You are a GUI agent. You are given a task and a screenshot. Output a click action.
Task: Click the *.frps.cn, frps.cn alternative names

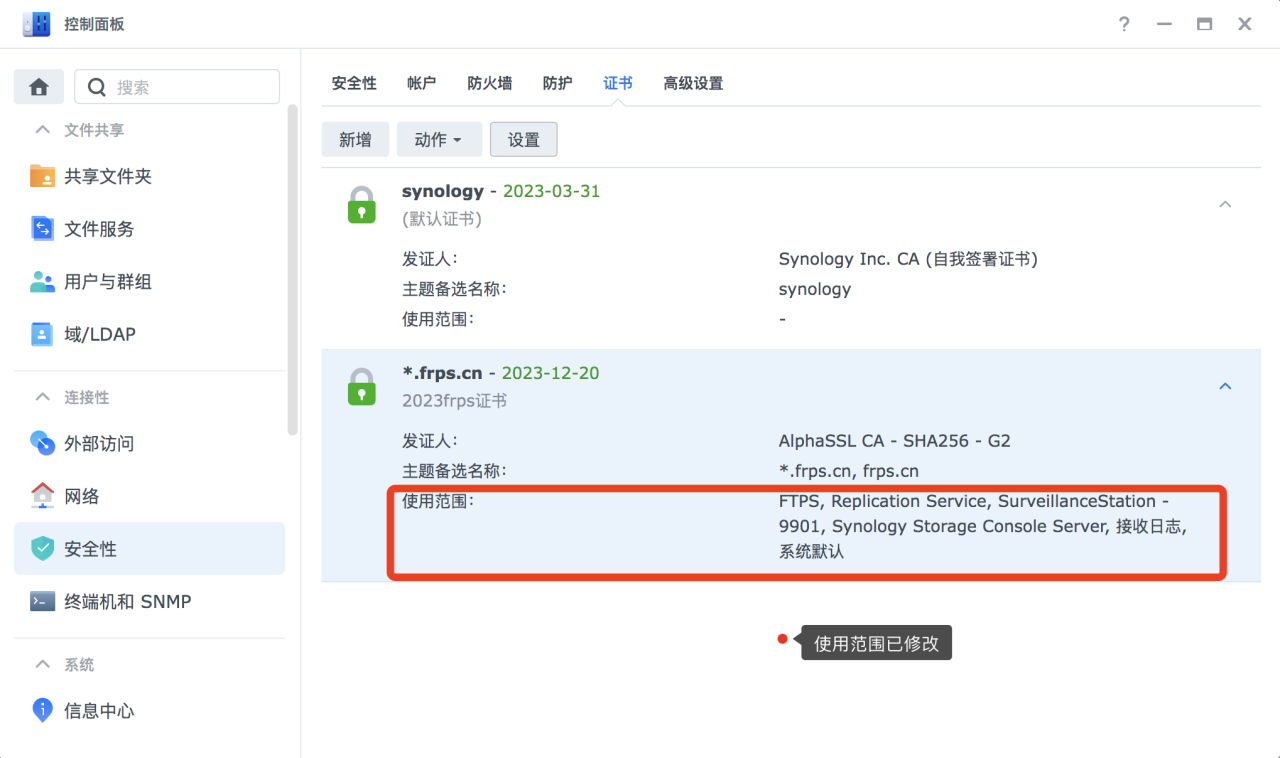pyautogui.click(x=849, y=471)
